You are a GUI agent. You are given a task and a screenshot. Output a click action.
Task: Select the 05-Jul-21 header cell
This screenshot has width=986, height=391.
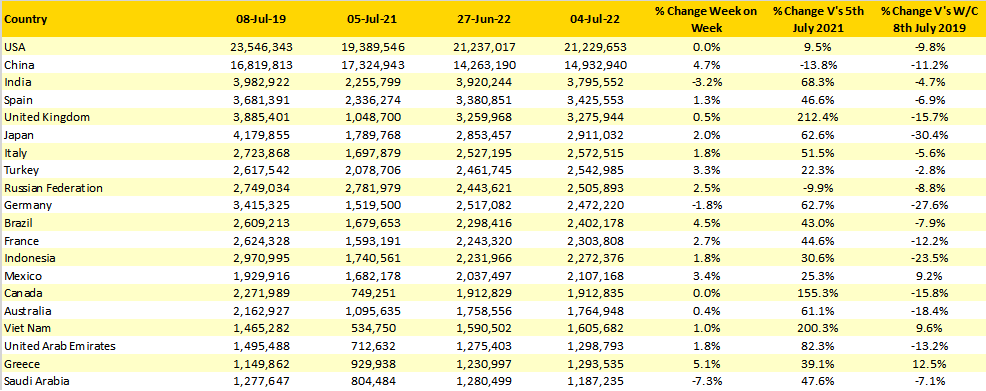coord(372,19)
